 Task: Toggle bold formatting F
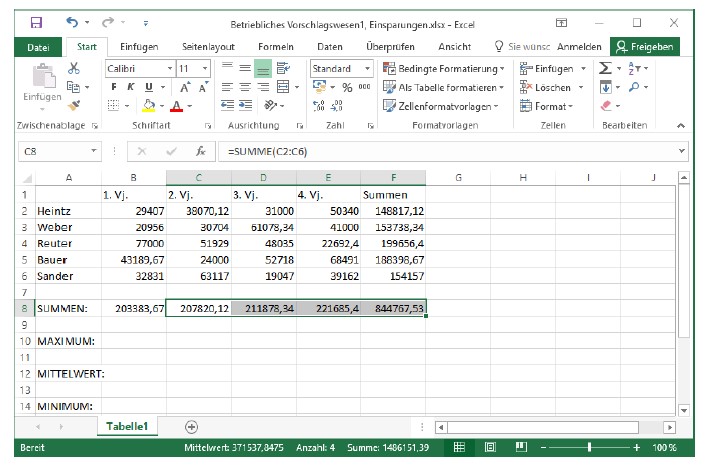coord(114,87)
